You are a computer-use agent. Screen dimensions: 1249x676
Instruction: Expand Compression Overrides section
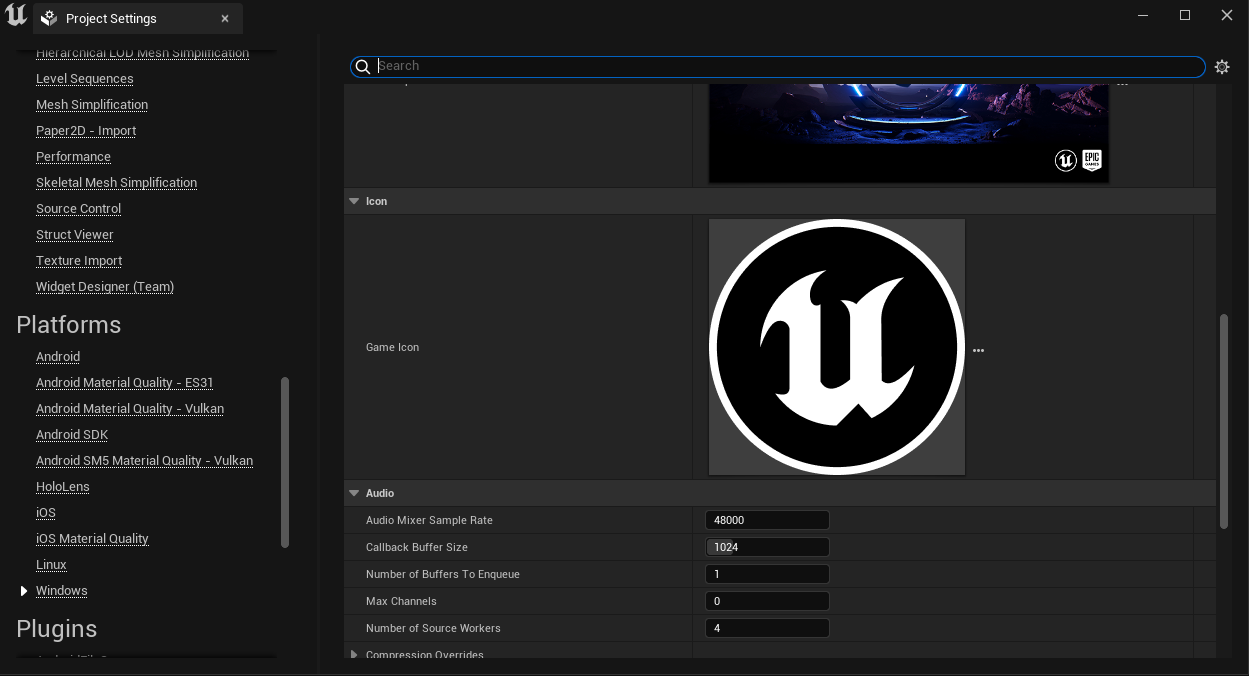(354, 654)
